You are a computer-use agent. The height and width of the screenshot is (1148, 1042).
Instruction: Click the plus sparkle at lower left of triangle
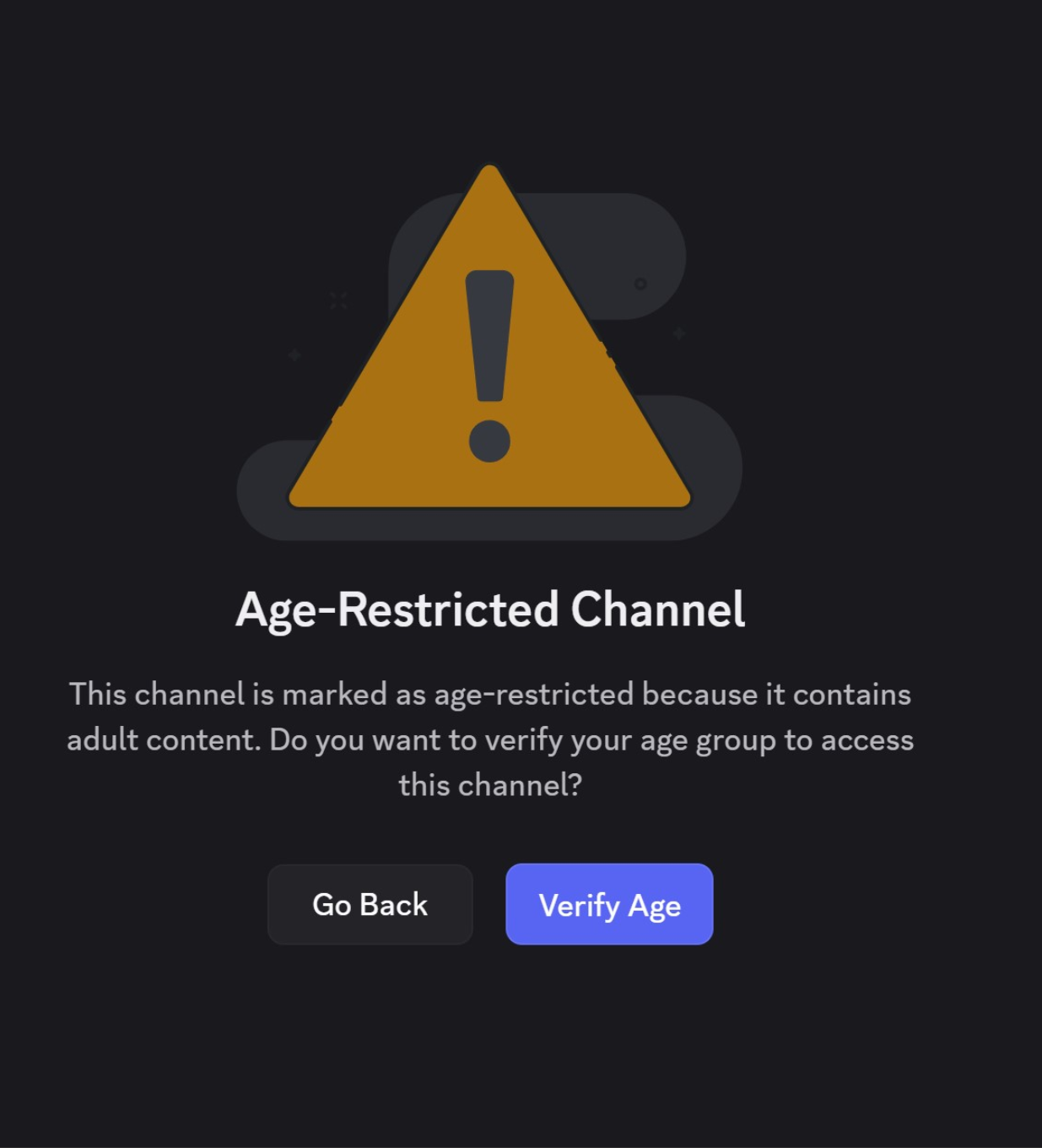(x=294, y=355)
